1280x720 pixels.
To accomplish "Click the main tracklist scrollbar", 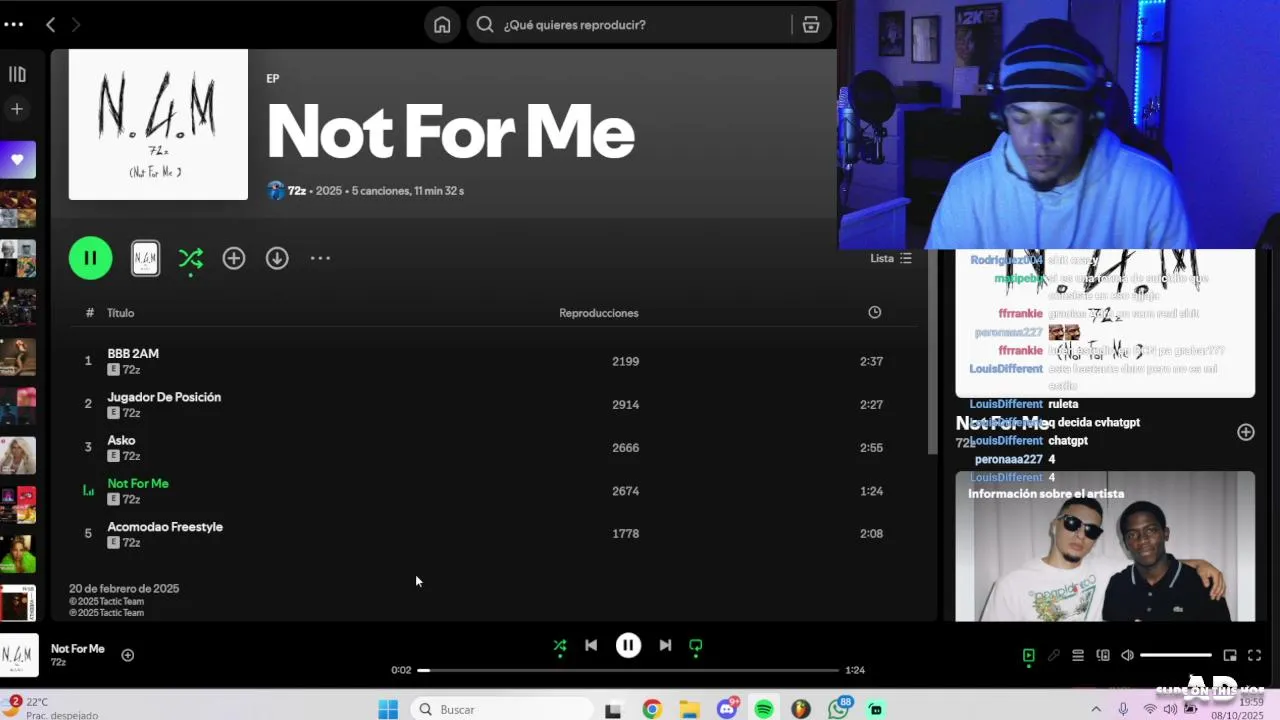I will (x=932, y=350).
